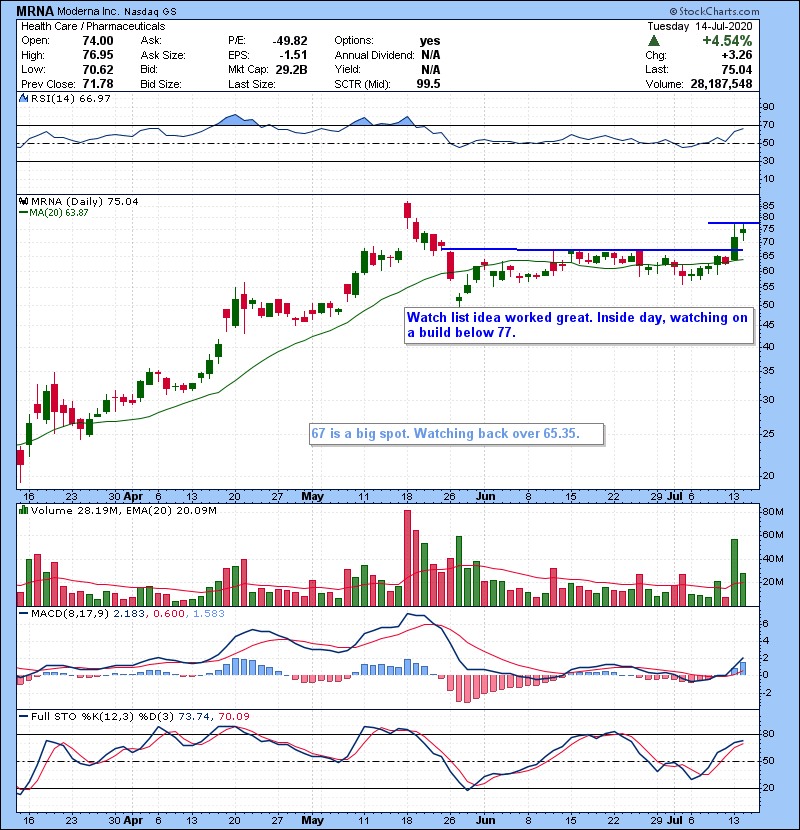The width and height of the screenshot is (800, 830).
Task: Click the MACD histogram value 1.583
Action: 209,614
